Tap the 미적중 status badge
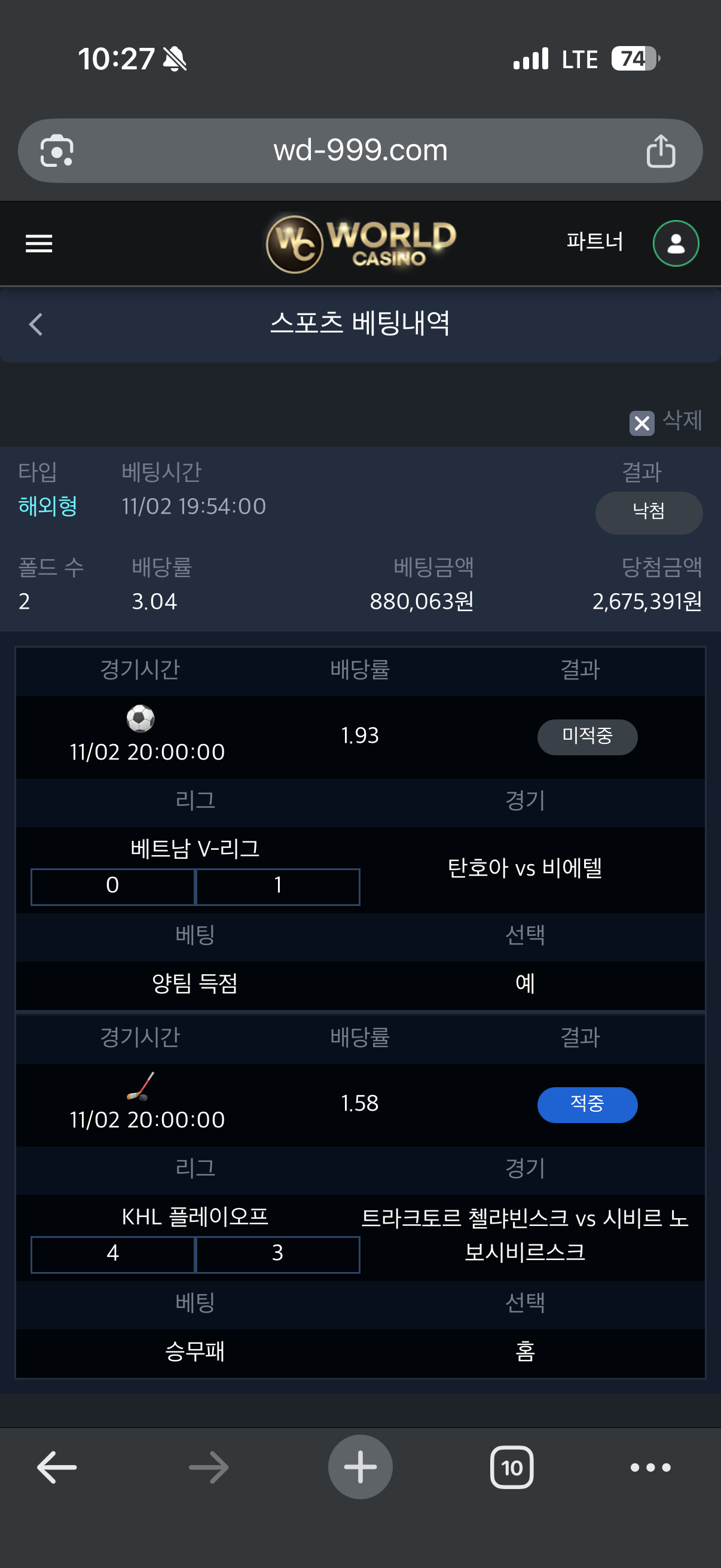 click(587, 737)
